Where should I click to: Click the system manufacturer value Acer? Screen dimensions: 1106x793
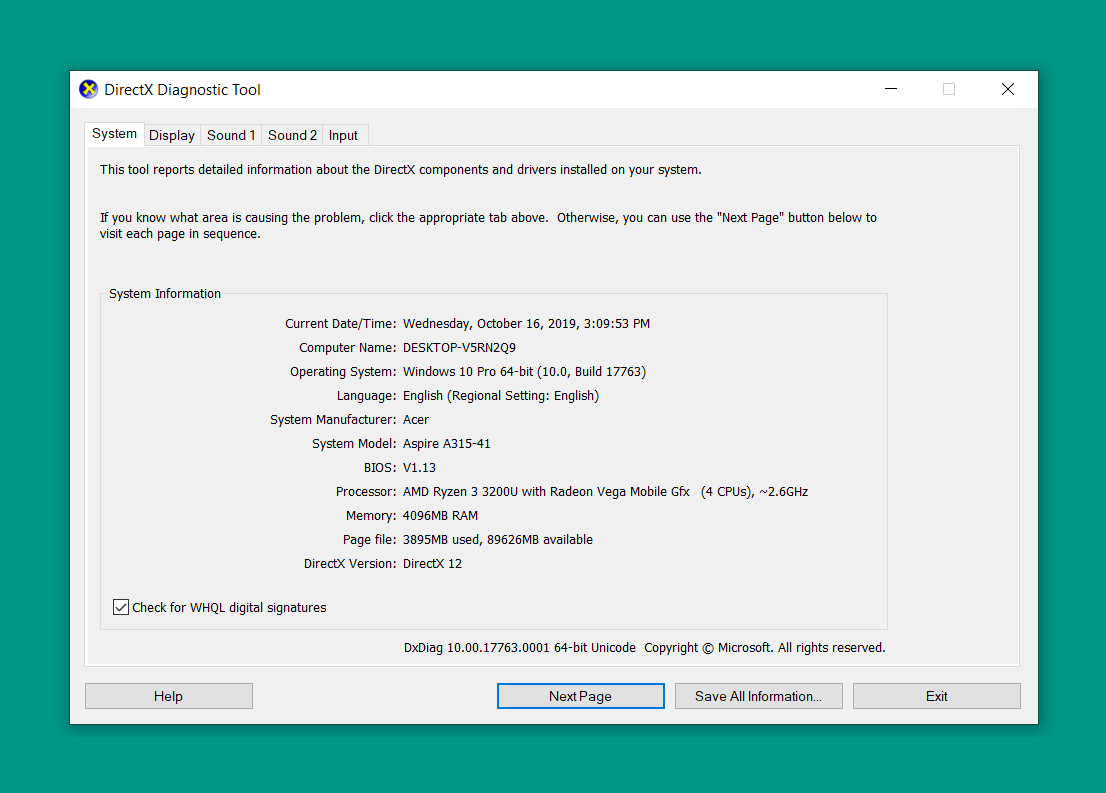[x=415, y=420]
